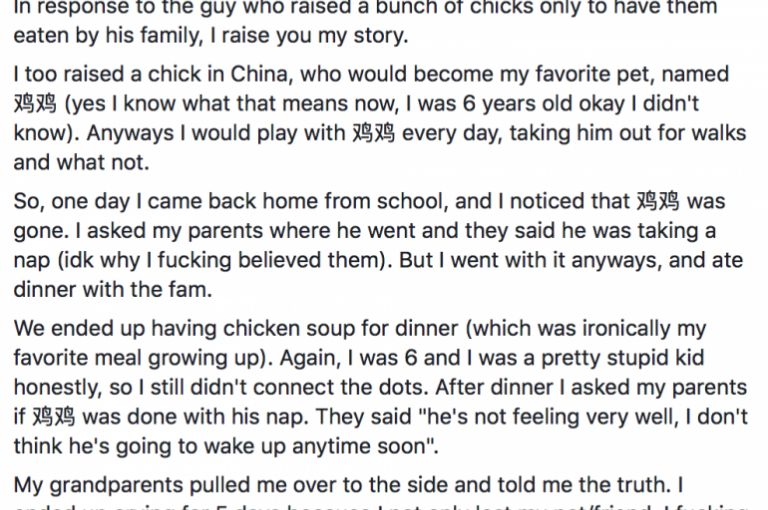Click the sentence 'So, one day I came back'
This screenshot has width=768, height=510.
click(228, 201)
